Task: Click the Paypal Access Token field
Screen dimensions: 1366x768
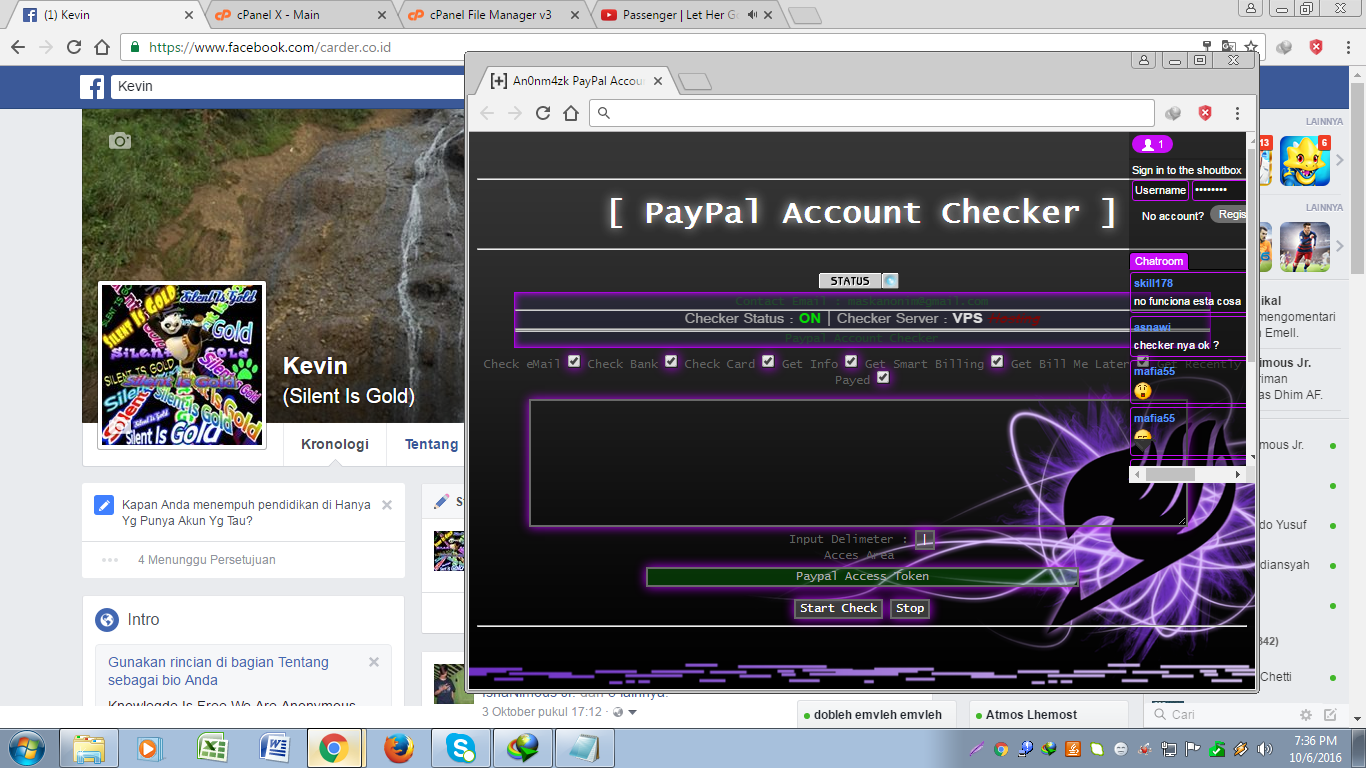Action: click(x=862, y=577)
